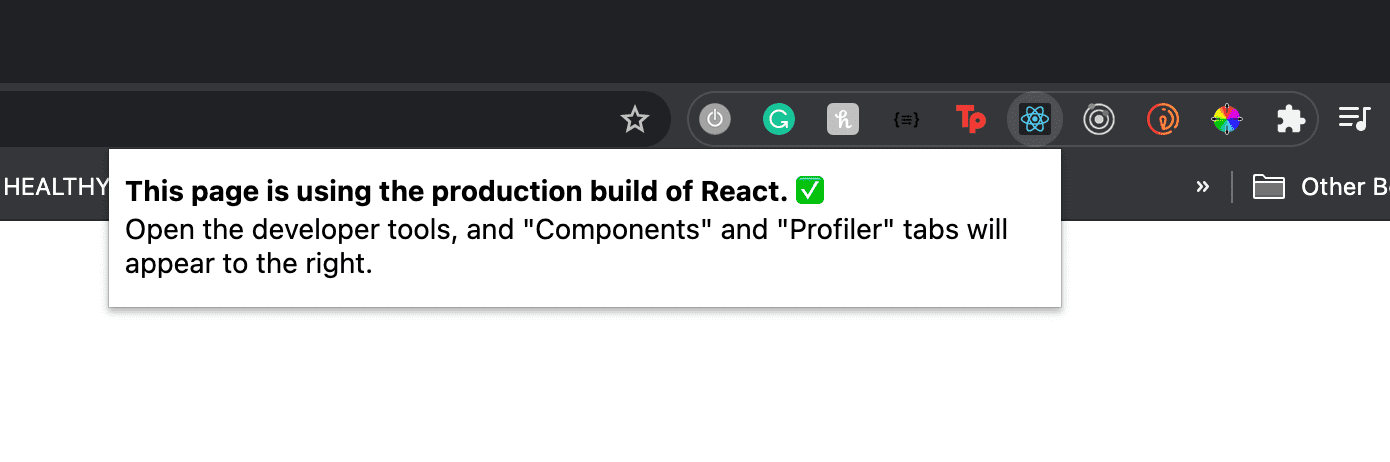Click the orange spiral extension icon

1163,120
